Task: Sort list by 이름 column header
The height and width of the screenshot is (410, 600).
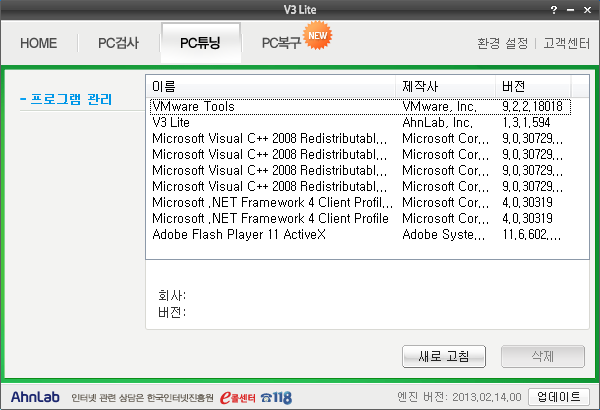Action: coord(270,86)
